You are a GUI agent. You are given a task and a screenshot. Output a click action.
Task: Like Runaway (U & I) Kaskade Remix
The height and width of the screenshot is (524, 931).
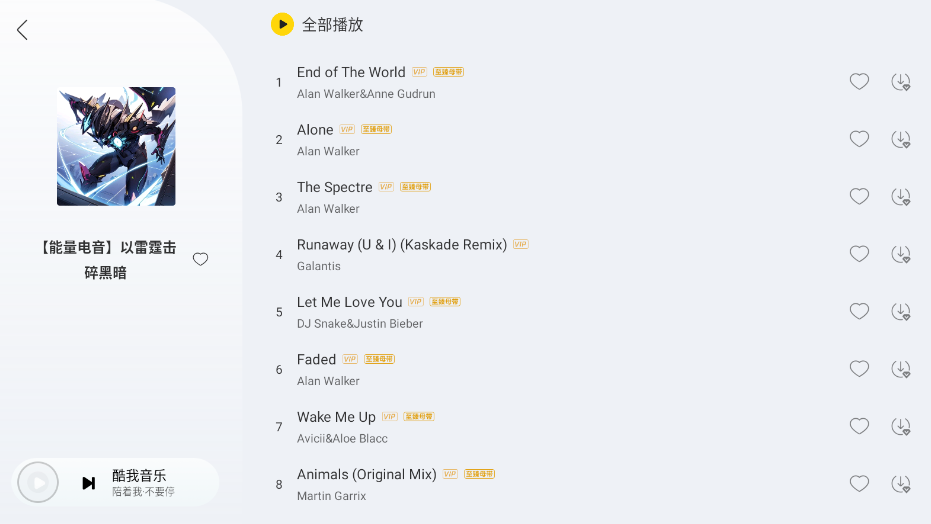(x=859, y=254)
